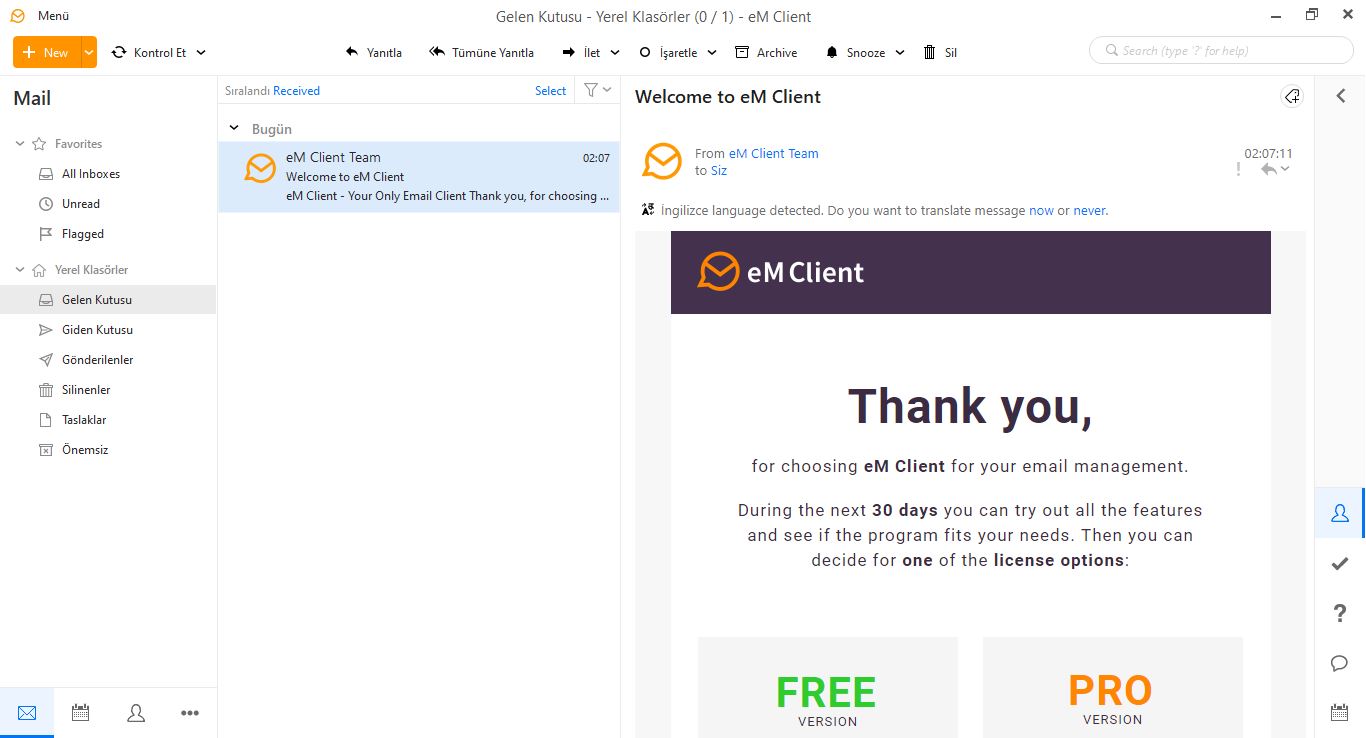Reply to all with Tümüne Yanıtla
The height and width of the screenshot is (738, 1366).
[x=481, y=52]
